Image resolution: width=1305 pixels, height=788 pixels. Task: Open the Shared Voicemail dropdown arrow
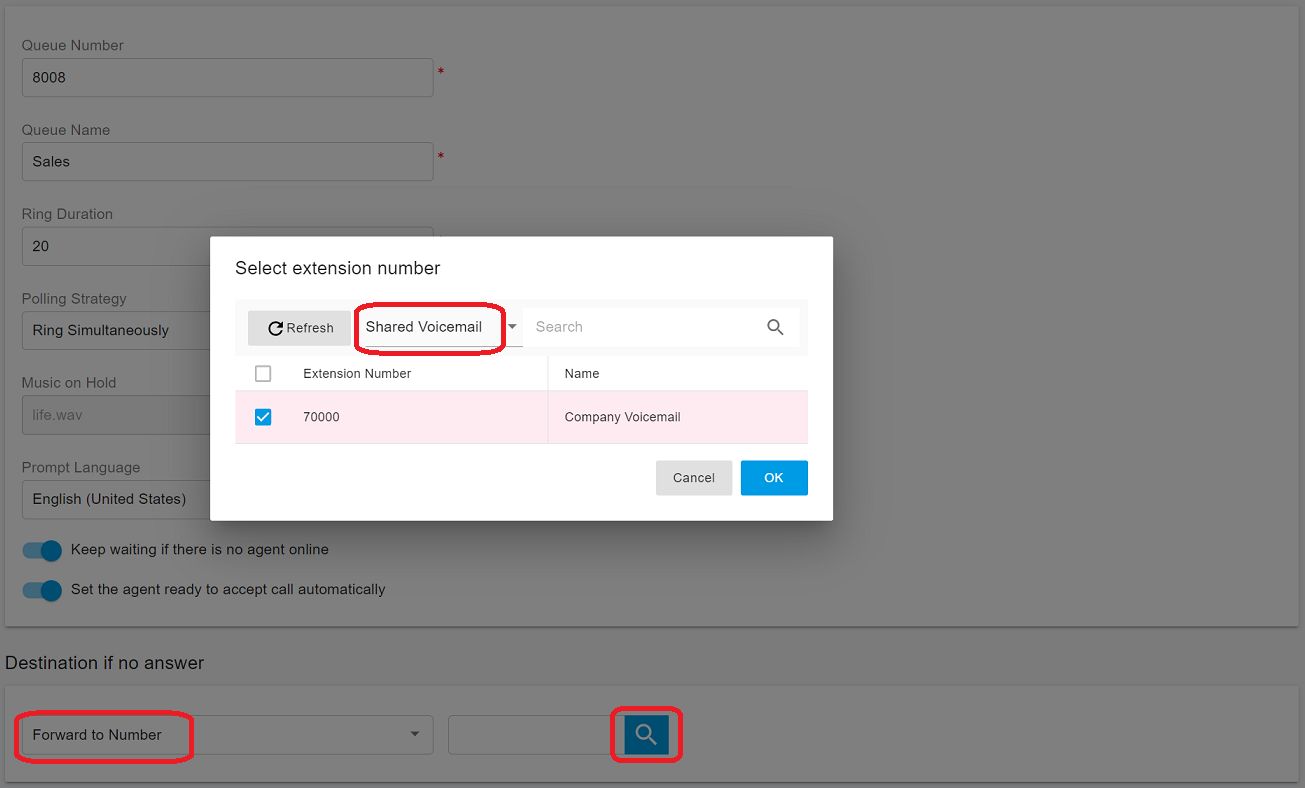[x=512, y=327]
